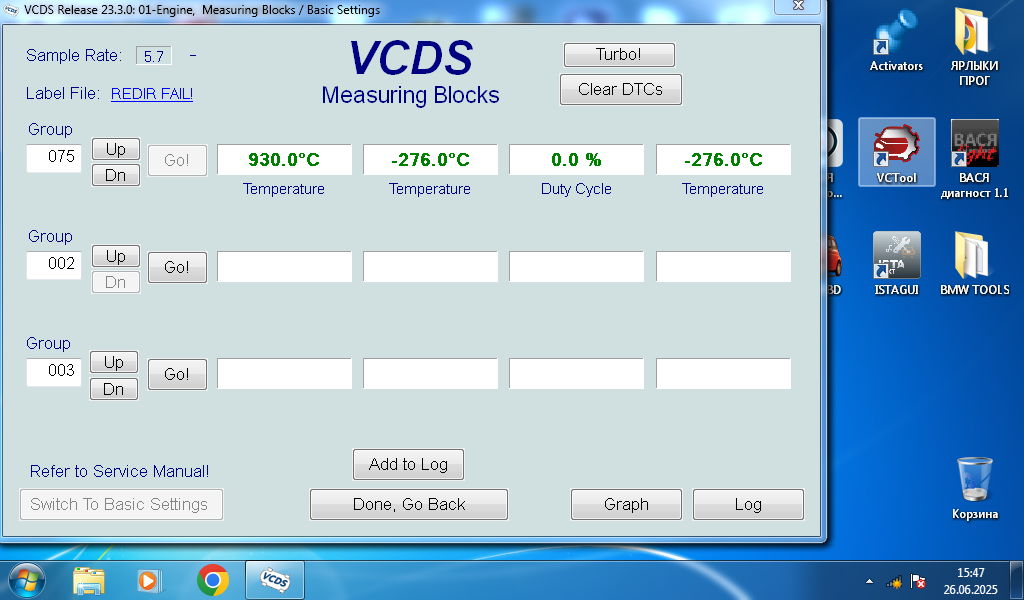Launch Chrome from the taskbar
1024x600 pixels.
click(213, 580)
